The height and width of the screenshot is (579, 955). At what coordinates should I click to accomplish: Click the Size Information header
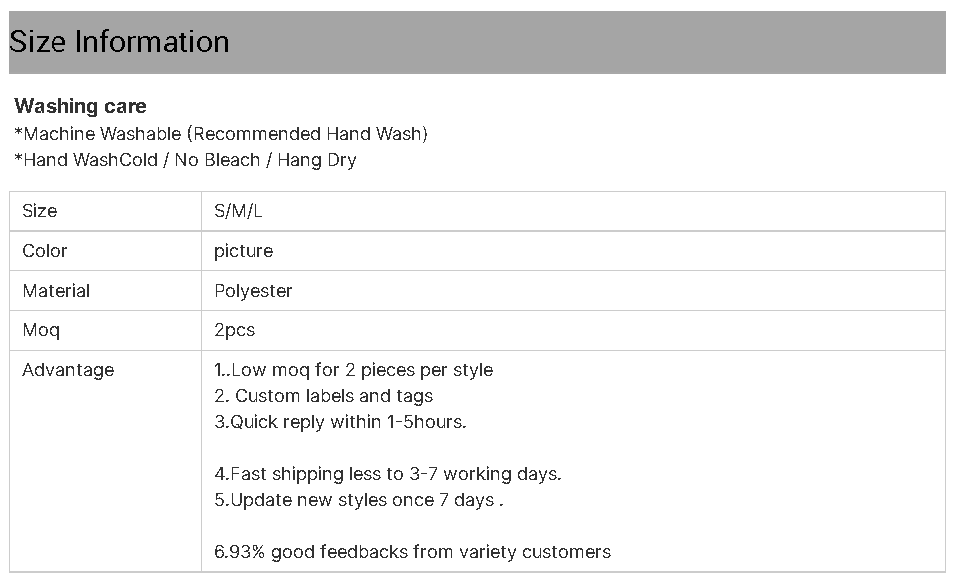coord(119,42)
